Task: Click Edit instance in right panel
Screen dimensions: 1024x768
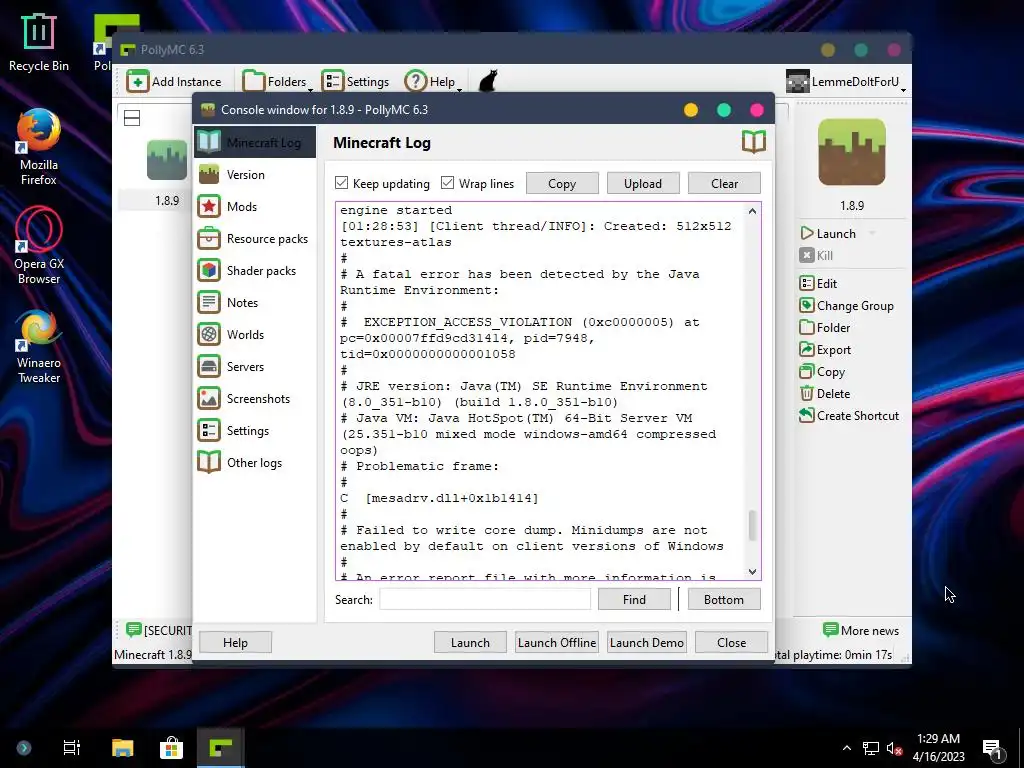Action: [x=818, y=283]
